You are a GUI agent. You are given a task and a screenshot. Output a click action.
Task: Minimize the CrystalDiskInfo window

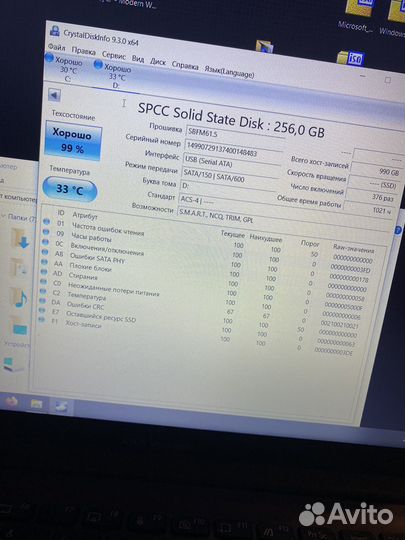click(363, 75)
